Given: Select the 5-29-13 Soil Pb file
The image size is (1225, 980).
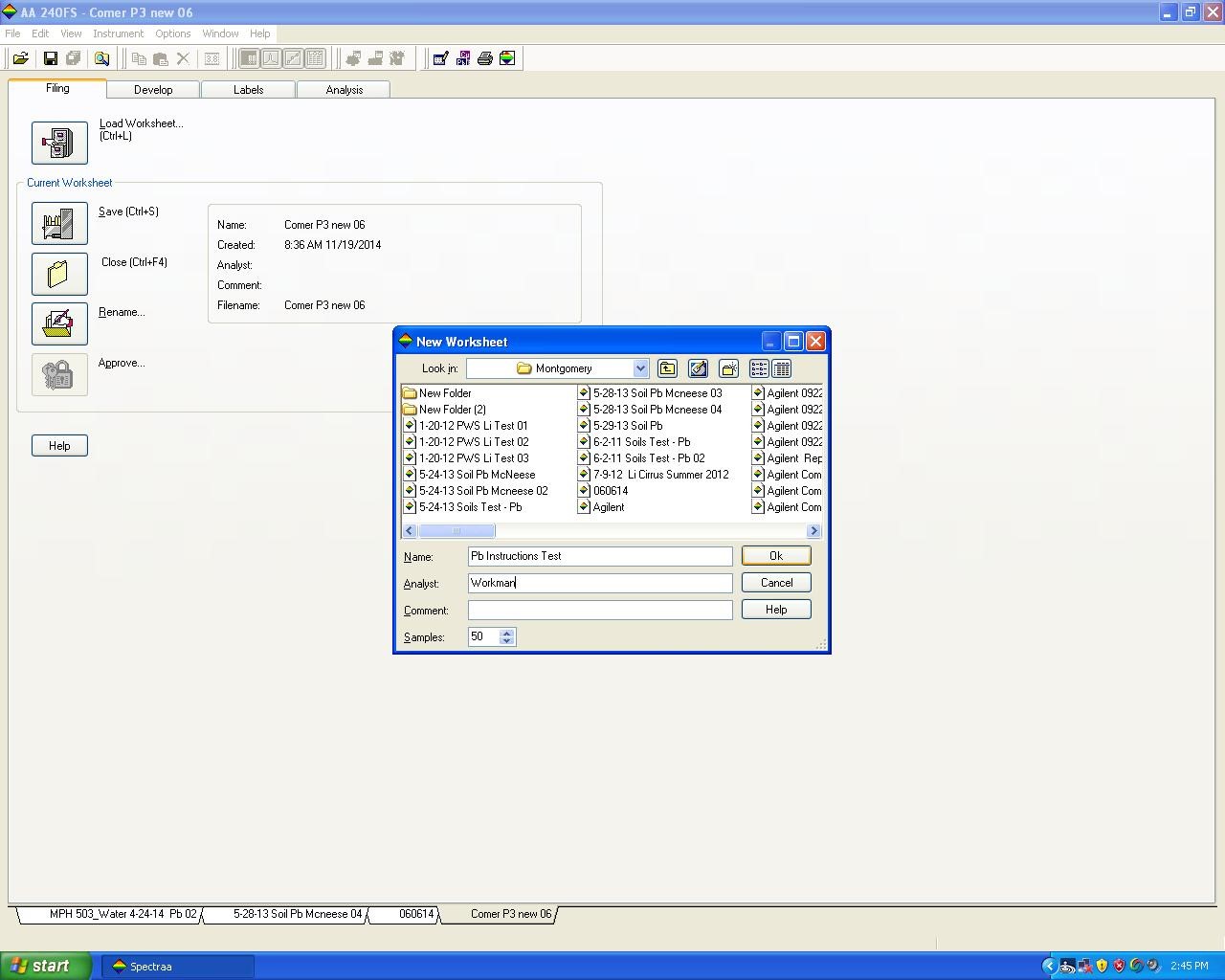Looking at the screenshot, I should click(x=627, y=426).
